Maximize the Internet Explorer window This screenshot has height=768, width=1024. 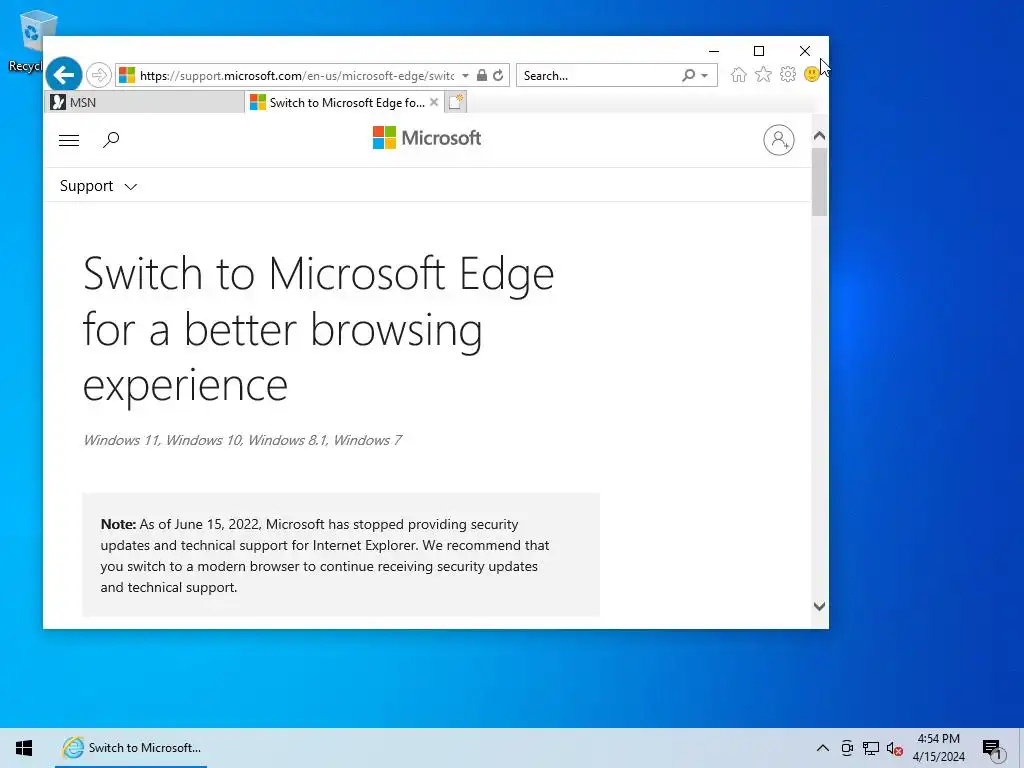759,51
